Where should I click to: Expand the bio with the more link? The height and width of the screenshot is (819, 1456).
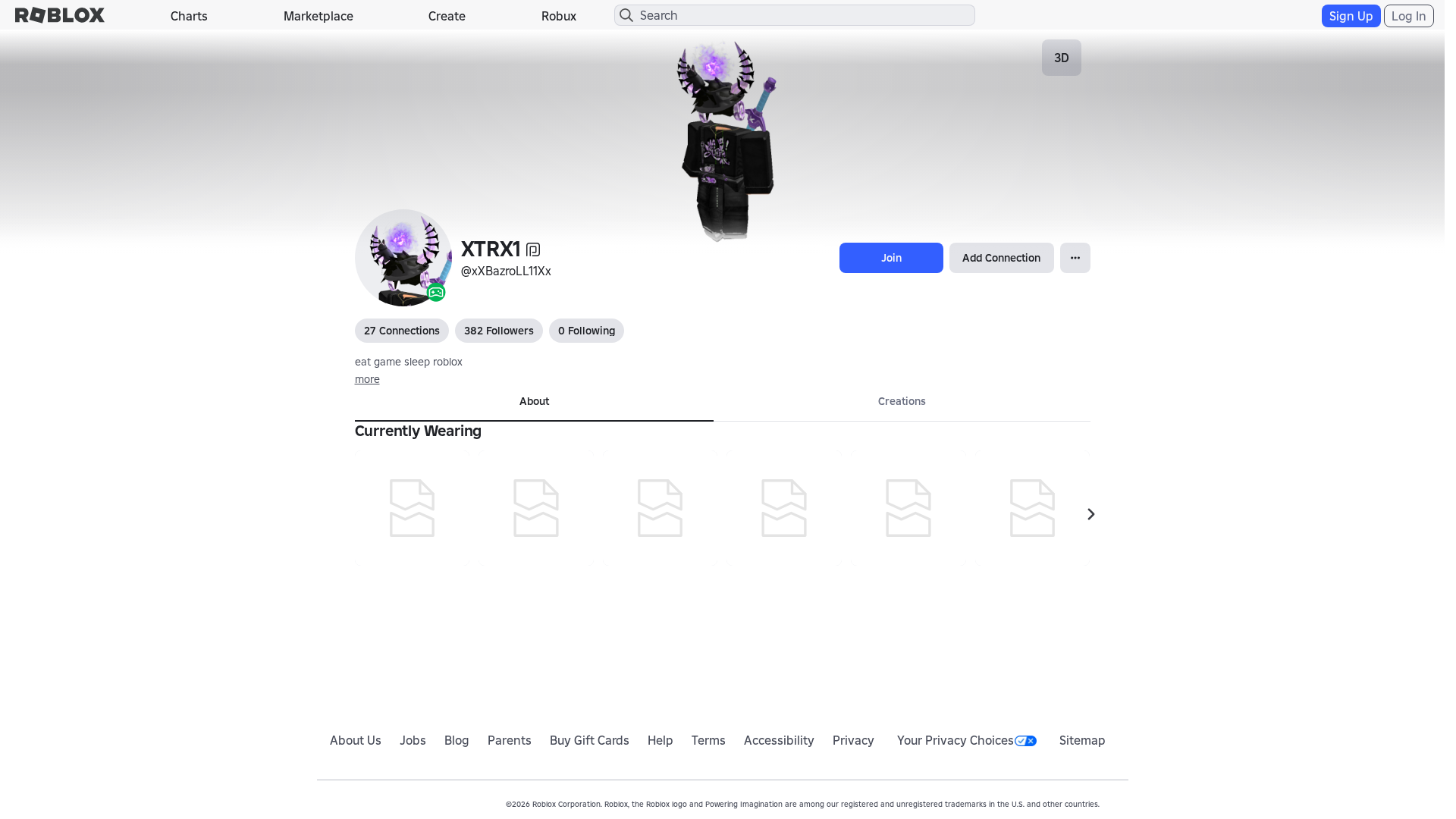(367, 379)
